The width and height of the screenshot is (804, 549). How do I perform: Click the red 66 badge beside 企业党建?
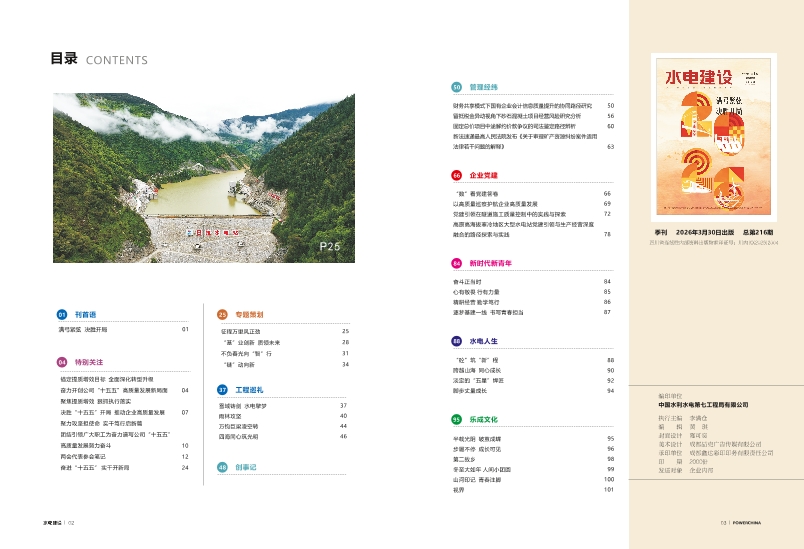pos(456,175)
